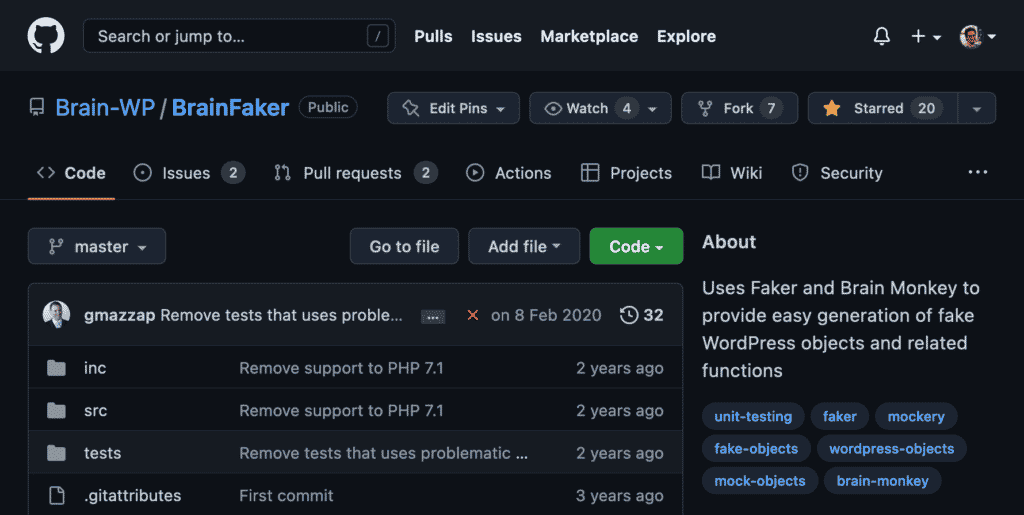
Task: Expand the green Code dropdown
Action: point(636,246)
